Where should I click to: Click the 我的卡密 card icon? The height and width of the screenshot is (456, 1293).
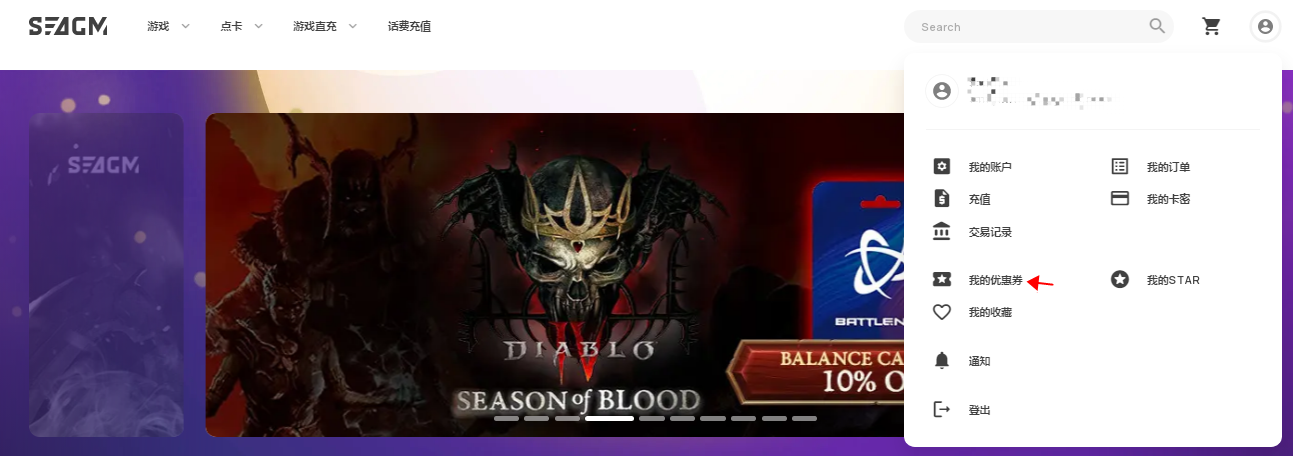(1120, 199)
